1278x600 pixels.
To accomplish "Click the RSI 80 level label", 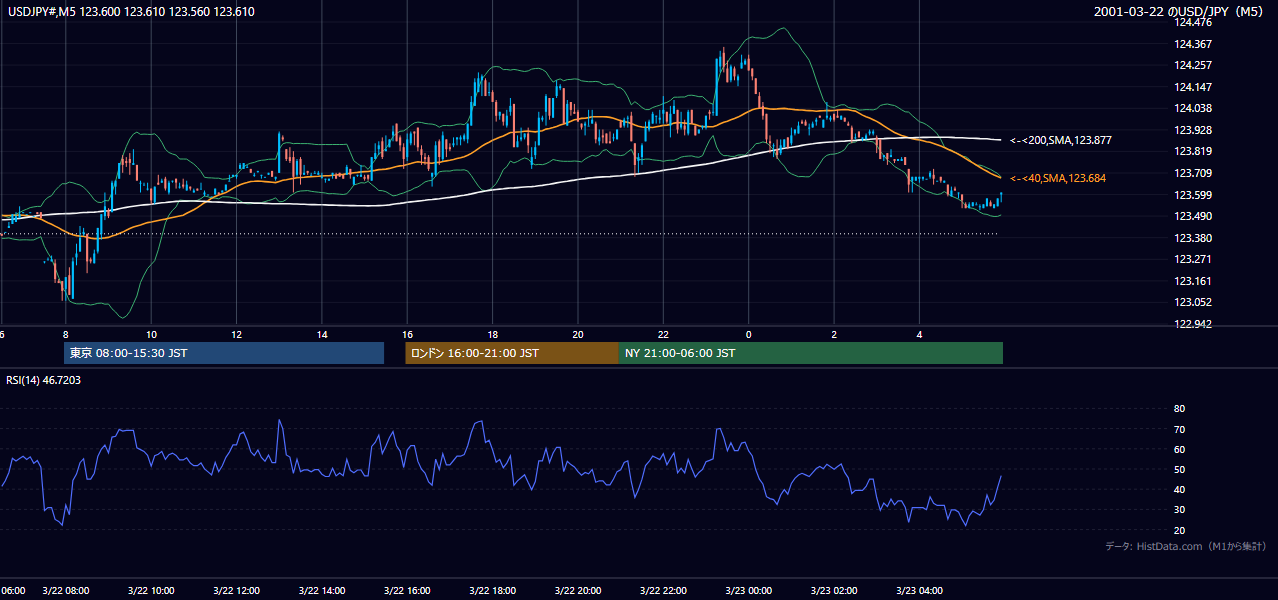I will point(1179,409).
